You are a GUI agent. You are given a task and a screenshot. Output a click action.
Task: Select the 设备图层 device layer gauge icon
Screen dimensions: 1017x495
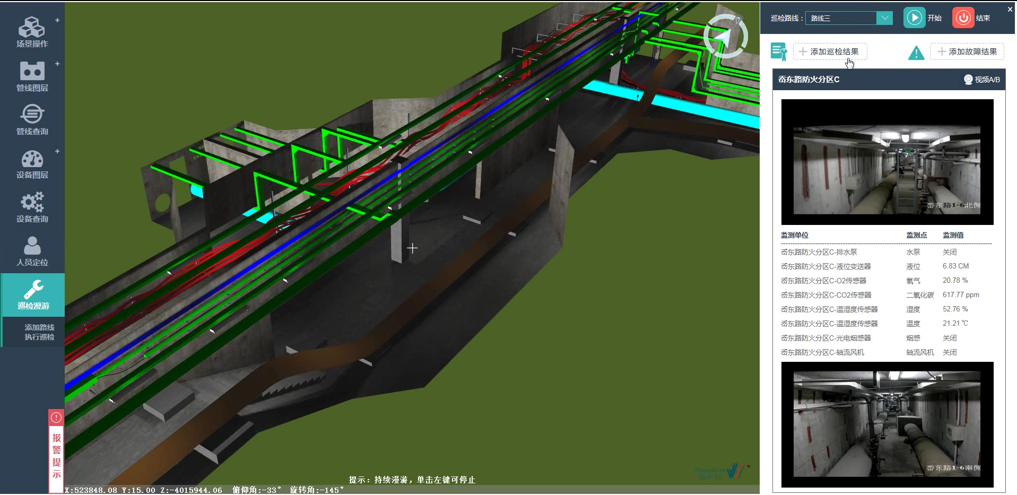click(32, 159)
